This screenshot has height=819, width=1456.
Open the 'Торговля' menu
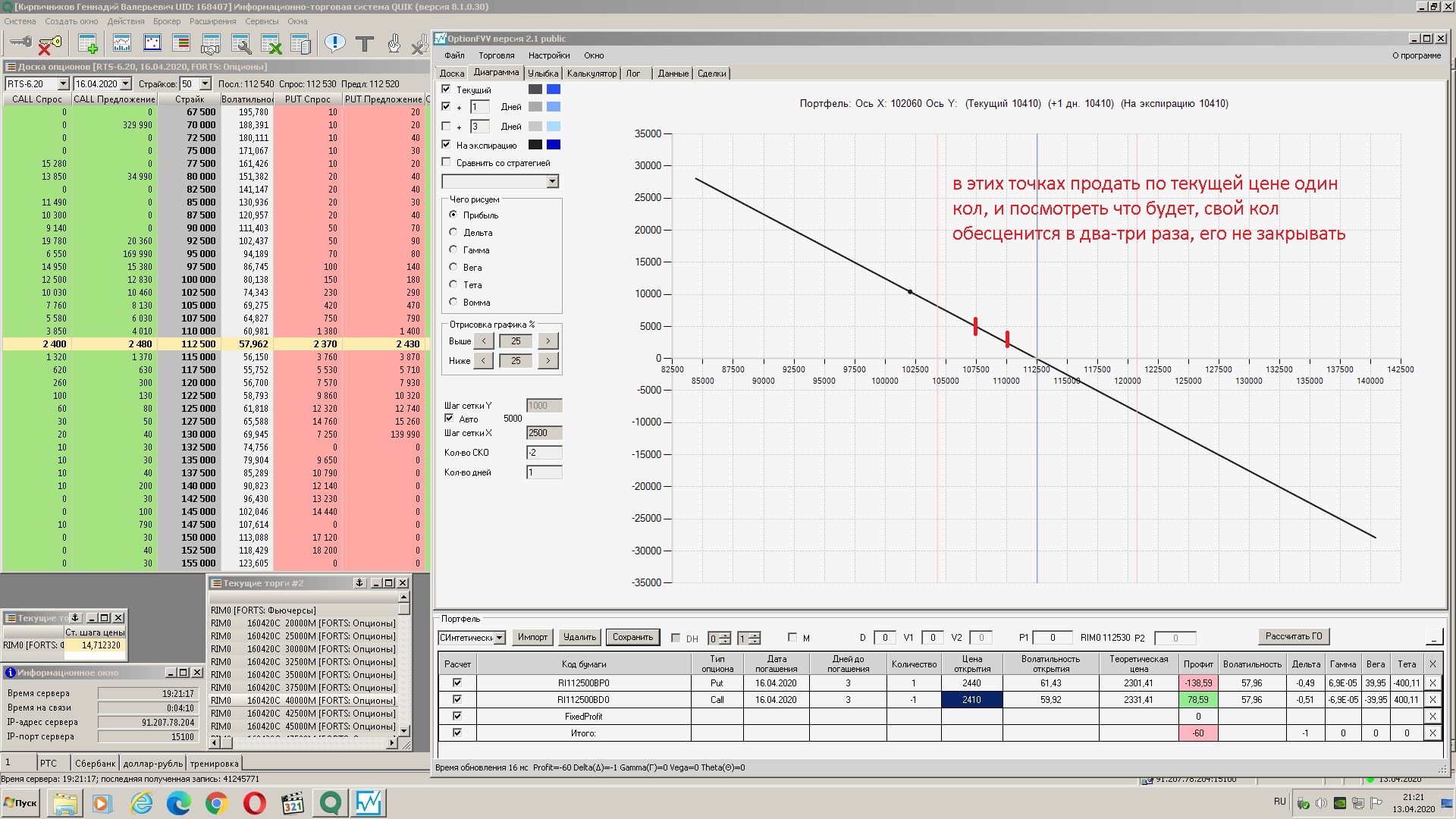[496, 55]
